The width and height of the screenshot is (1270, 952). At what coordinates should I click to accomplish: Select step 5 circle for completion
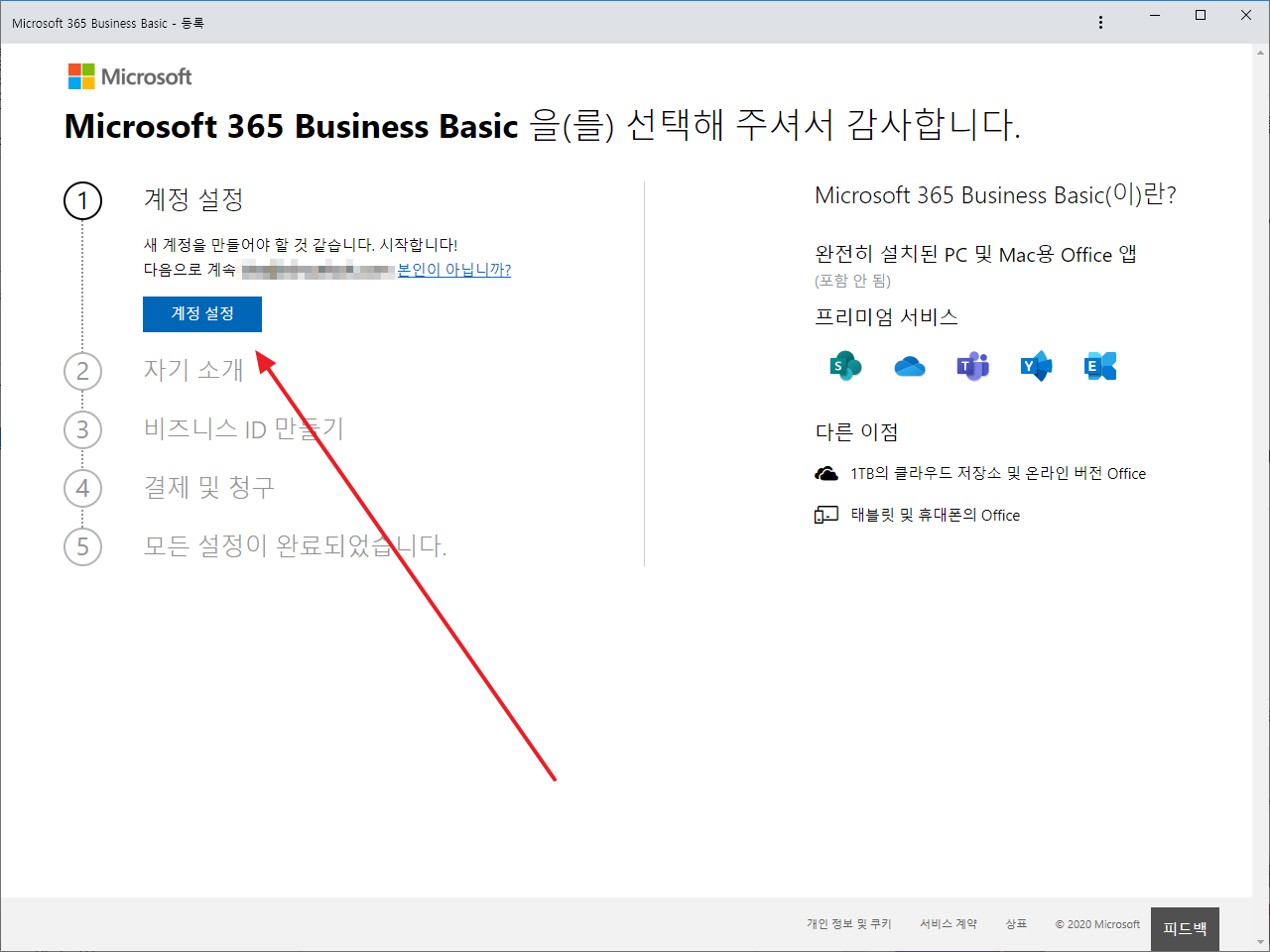pyautogui.click(x=83, y=546)
